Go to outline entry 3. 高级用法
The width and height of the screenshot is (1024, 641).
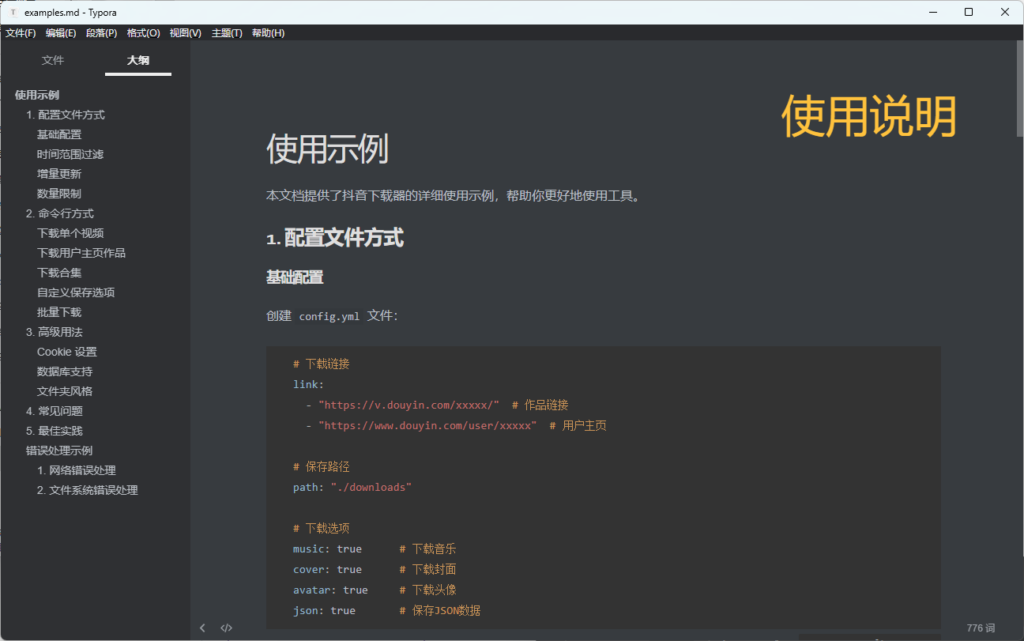point(54,332)
